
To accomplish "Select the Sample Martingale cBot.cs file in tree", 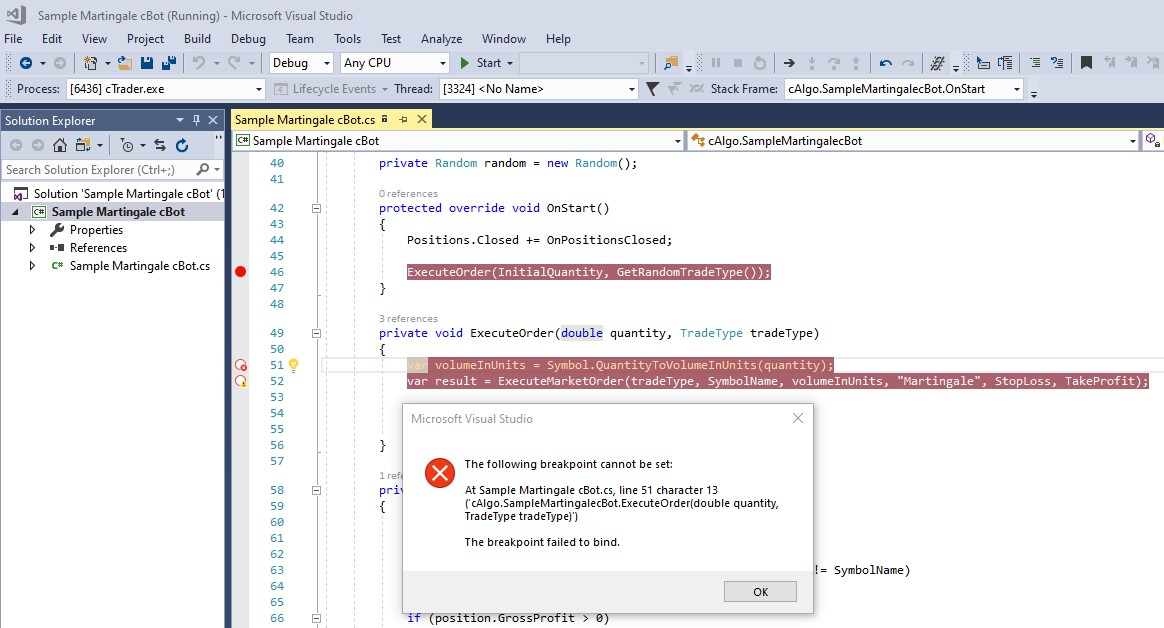I will pos(140,266).
